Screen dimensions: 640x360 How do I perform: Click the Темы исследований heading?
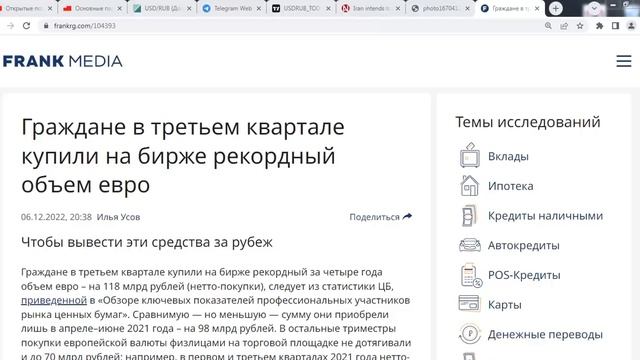pyautogui.click(x=528, y=122)
